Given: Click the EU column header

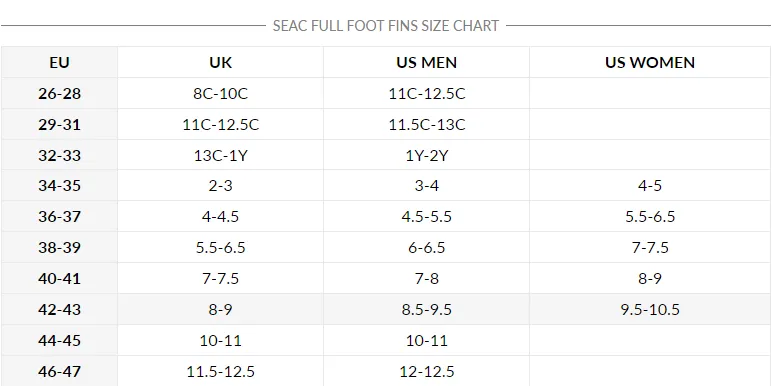Looking at the screenshot, I should (x=59, y=63).
